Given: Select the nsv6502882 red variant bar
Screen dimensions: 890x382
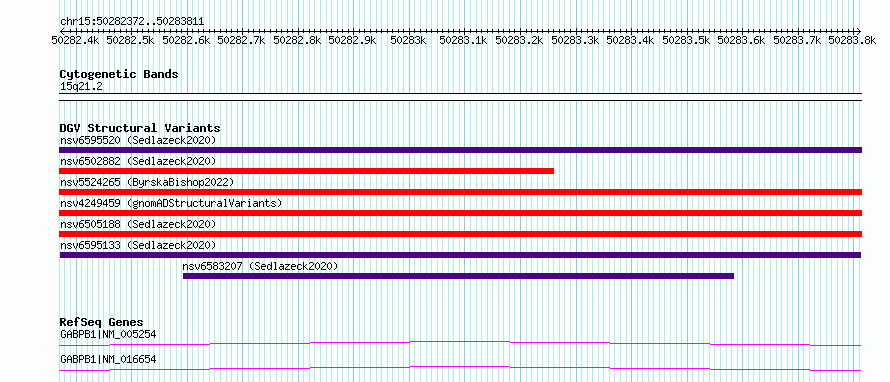Looking at the screenshot, I should [x=307, y=171].
